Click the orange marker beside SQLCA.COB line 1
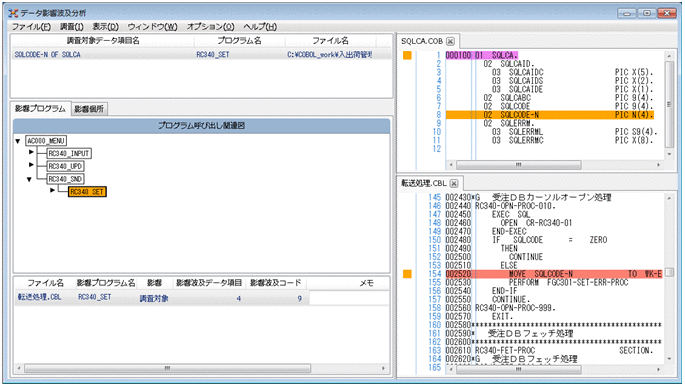685x387 pixels. click(407, 55)
